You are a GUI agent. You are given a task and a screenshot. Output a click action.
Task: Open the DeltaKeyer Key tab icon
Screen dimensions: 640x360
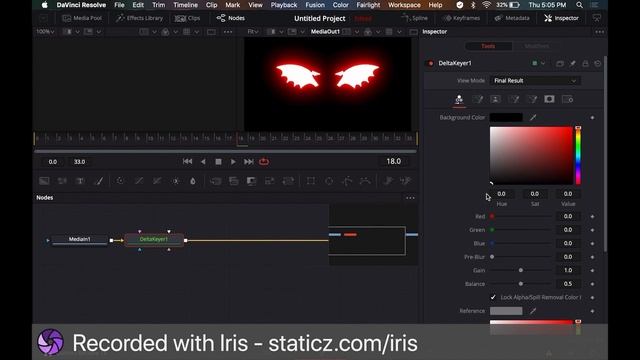tap(459, 99)
